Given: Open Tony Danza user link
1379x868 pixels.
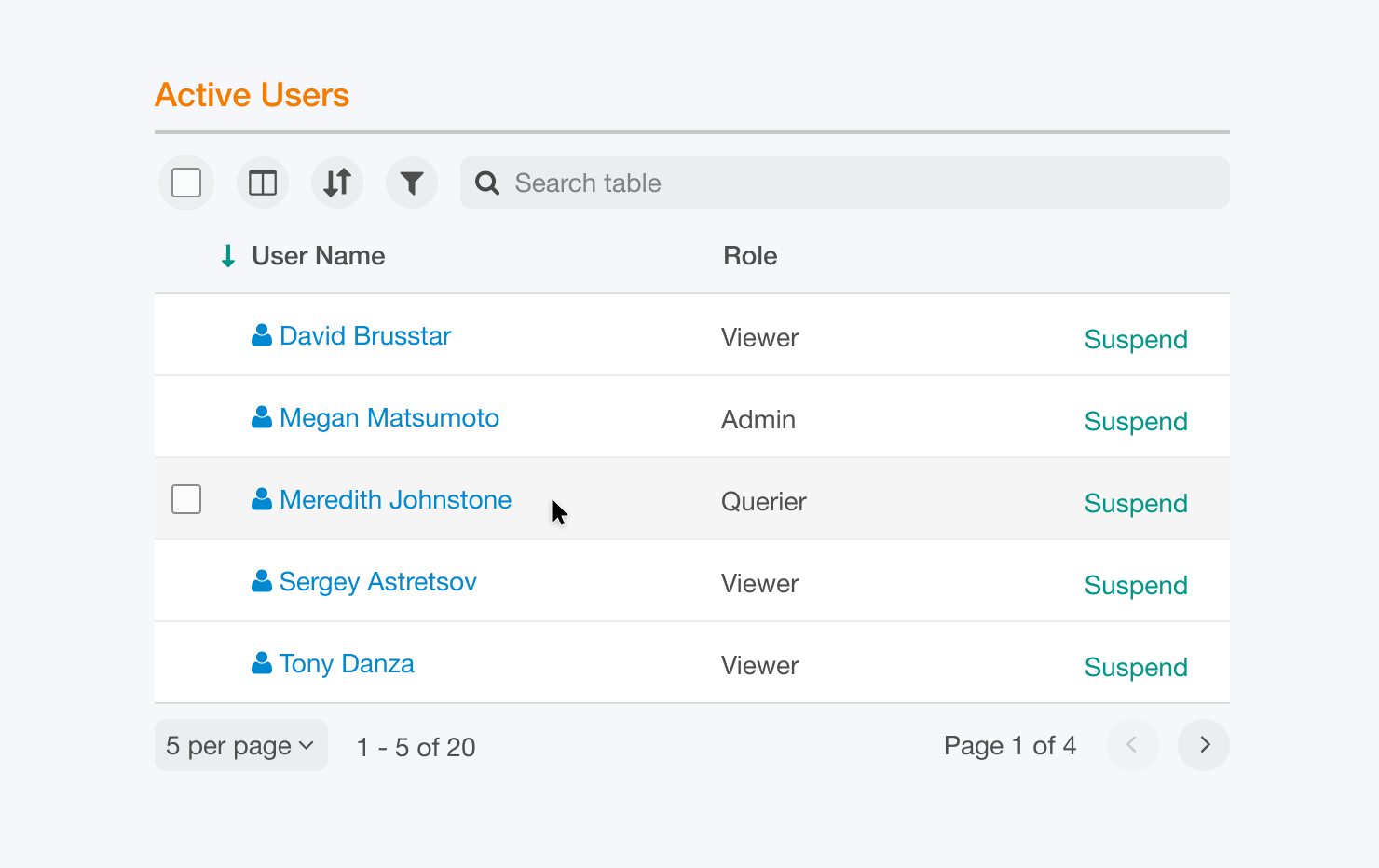Looking at the screenshot, I should coord(347,663).
